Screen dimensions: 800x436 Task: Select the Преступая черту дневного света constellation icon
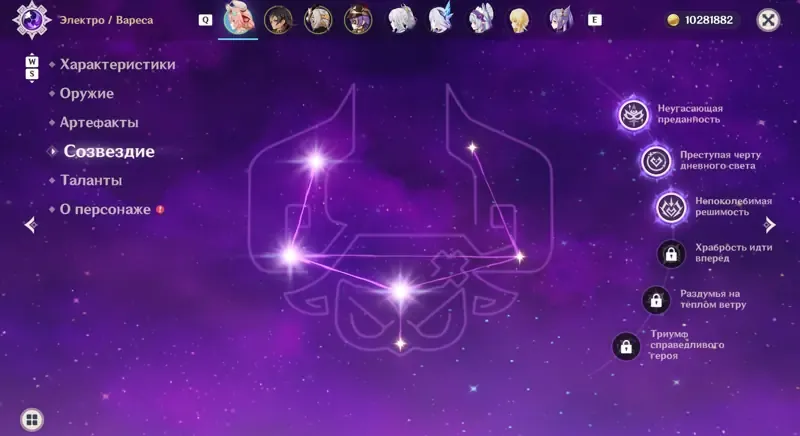point(656,161)
